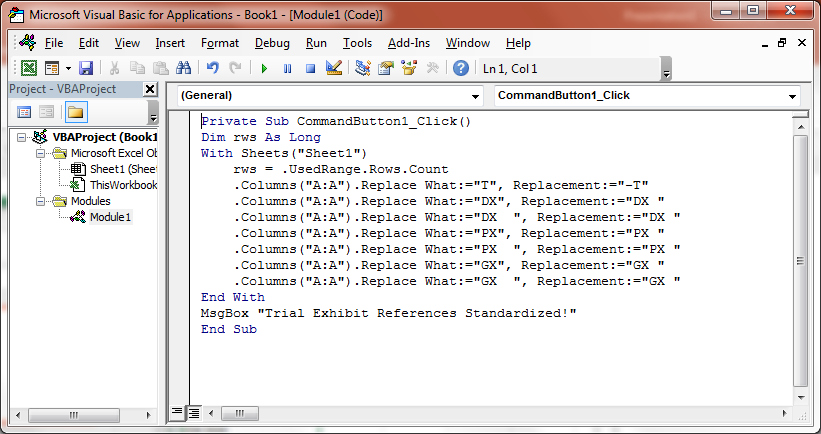Click toolbar options overflow arrow
The image size is (821, 434).
(x=666, y=69)
